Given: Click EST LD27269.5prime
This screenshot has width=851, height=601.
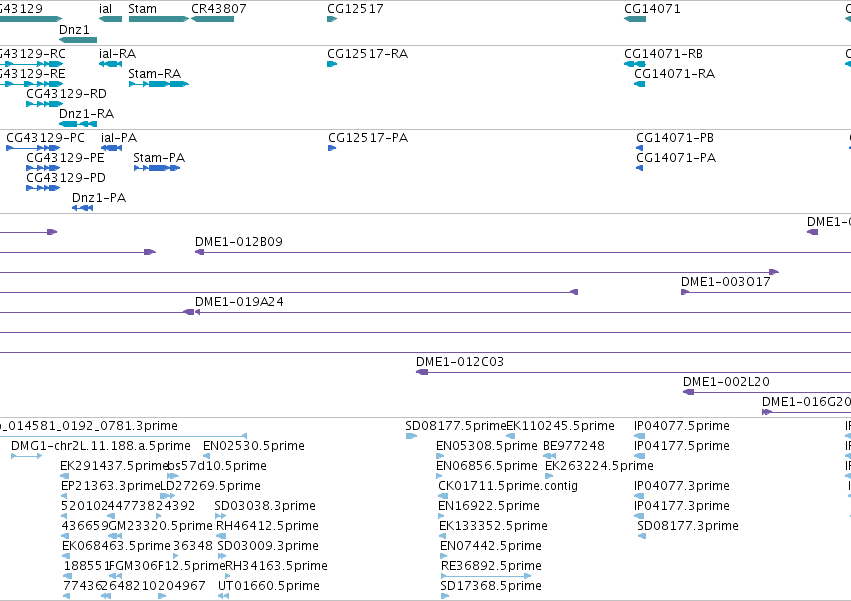Looking at the screenshot, I should [x=211, y=486].
